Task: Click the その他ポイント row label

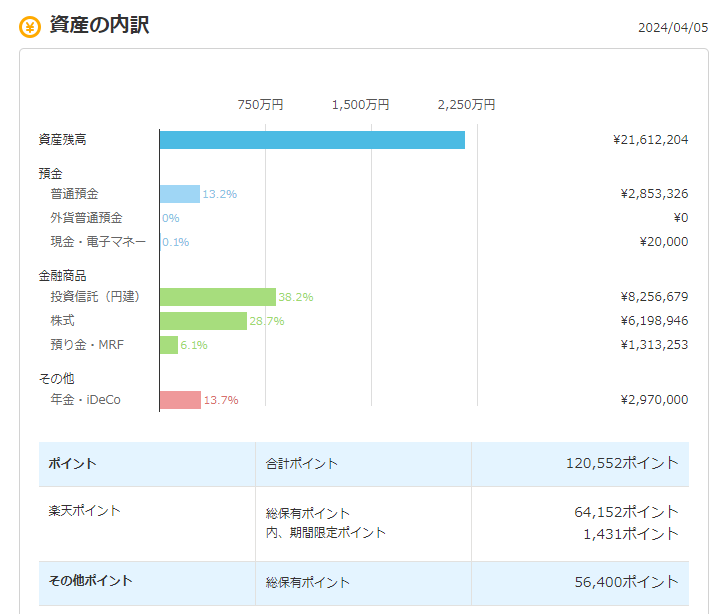Action: (90, 581)
